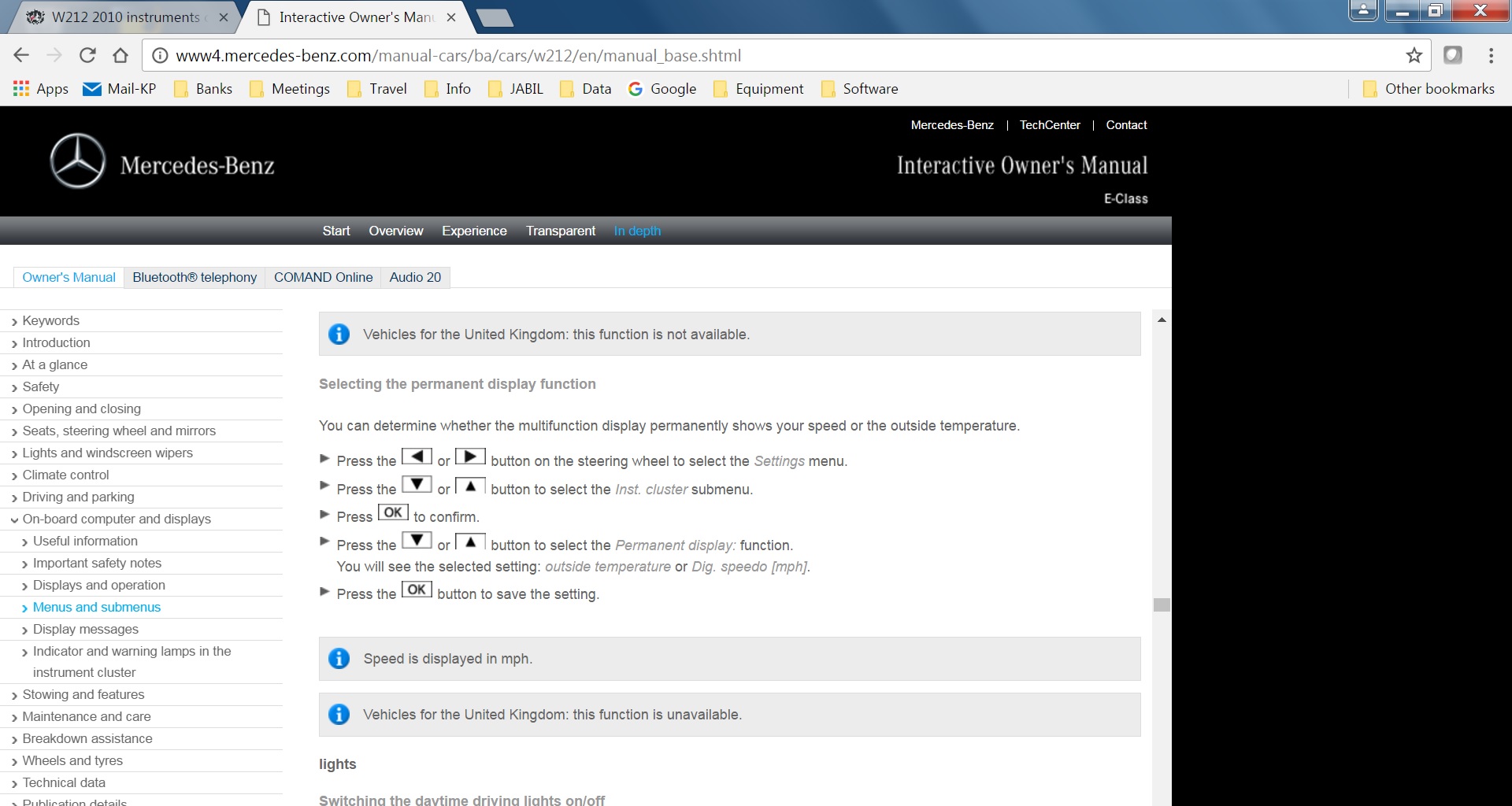This screenshot has height=806, width=1512.
Task: Click the info icon beside 'function is unavailable'
Action: pos(339,714)
